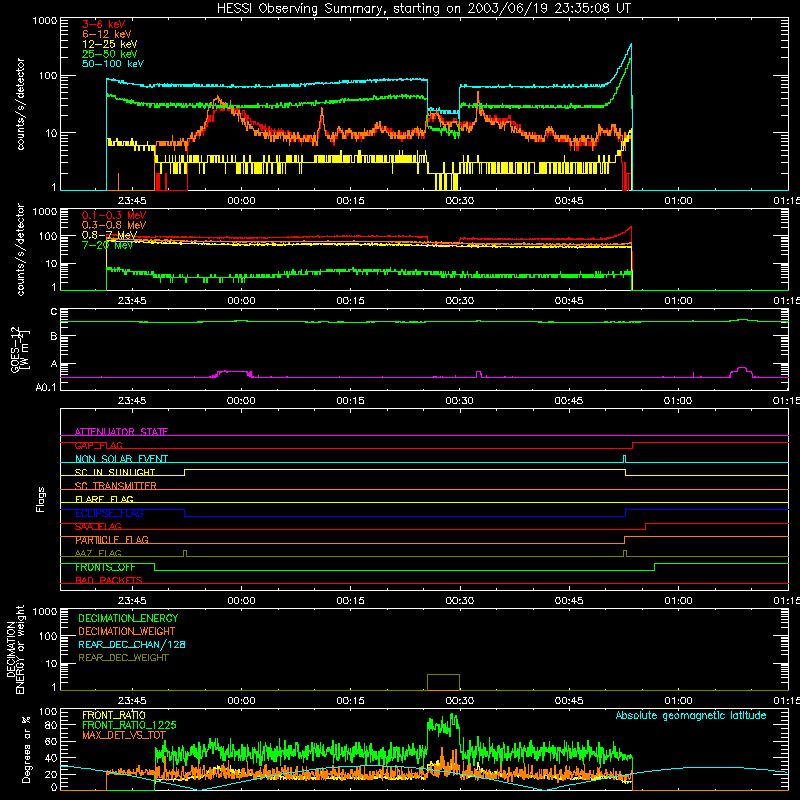The height and width of the screenshot is (800, 800).
Task: Click the 0.8-7 MeV legend label
Action: (x=109, y=235)
